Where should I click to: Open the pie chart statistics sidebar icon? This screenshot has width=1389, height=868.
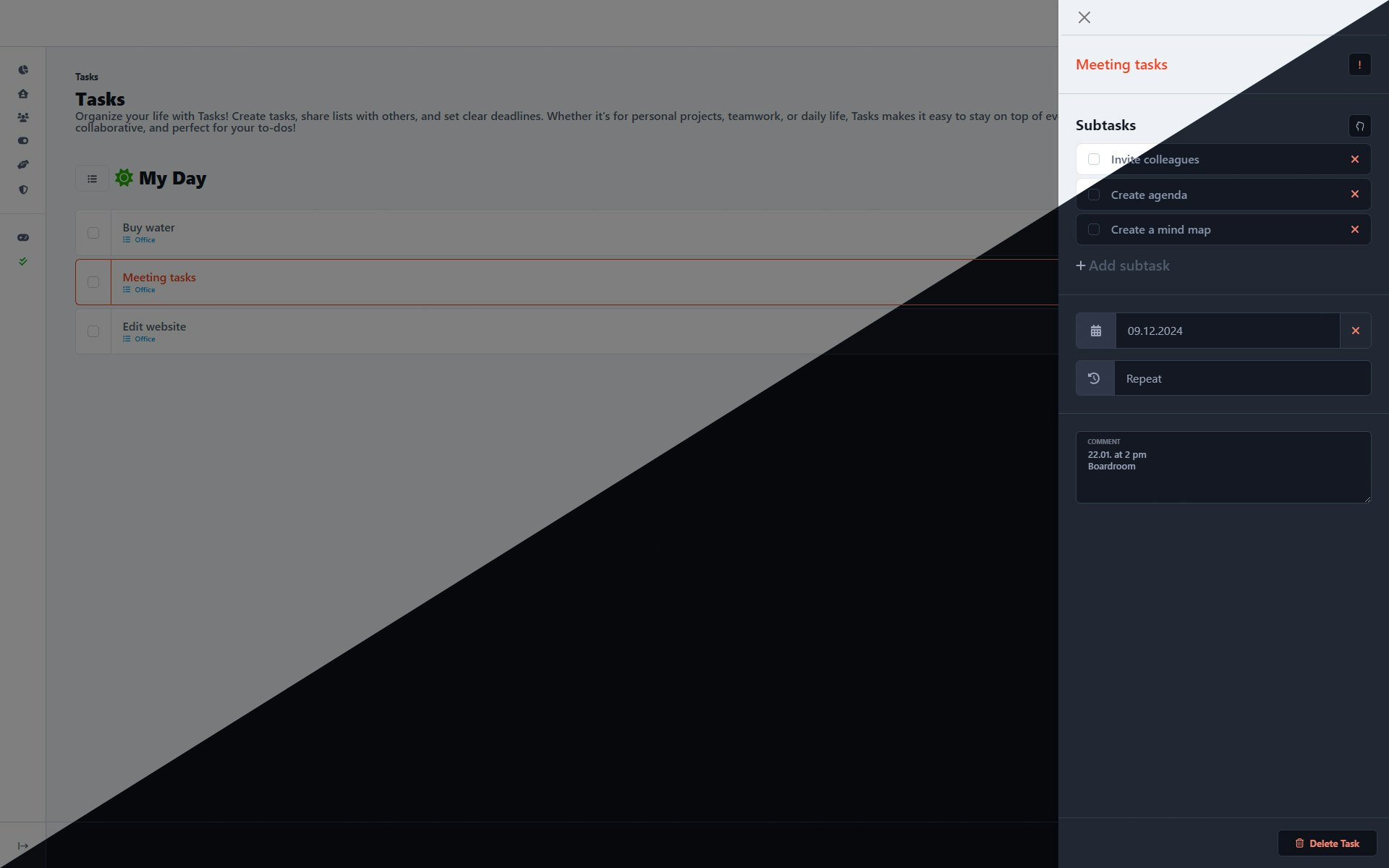point(23,69)
